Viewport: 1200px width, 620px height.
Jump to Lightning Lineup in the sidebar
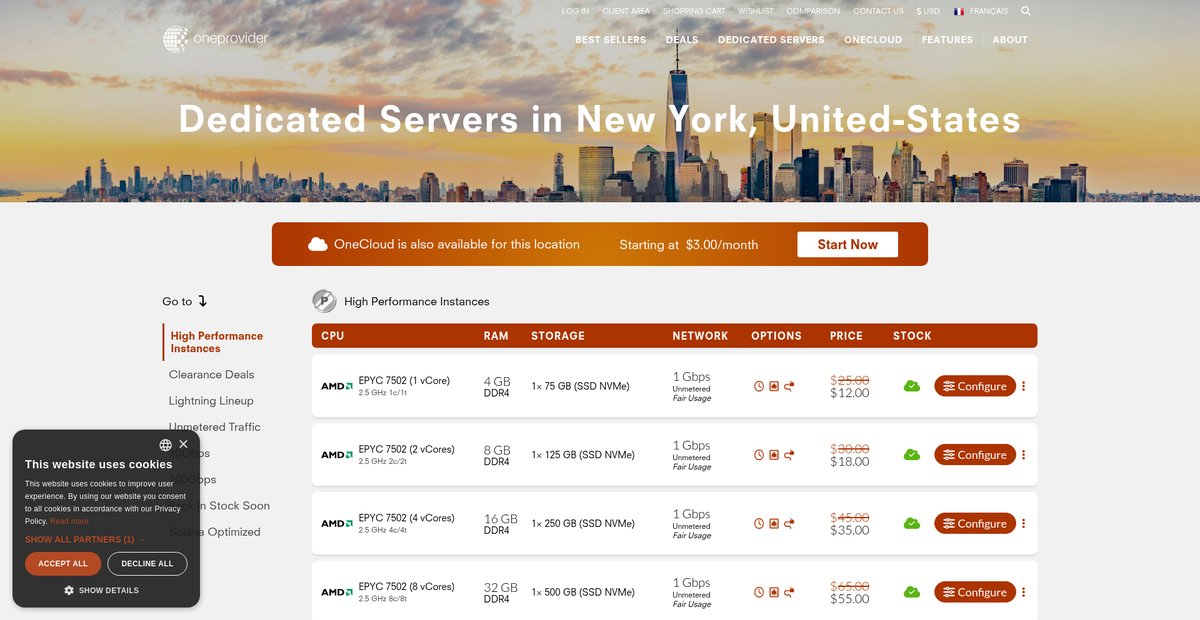tap(211, 401)
